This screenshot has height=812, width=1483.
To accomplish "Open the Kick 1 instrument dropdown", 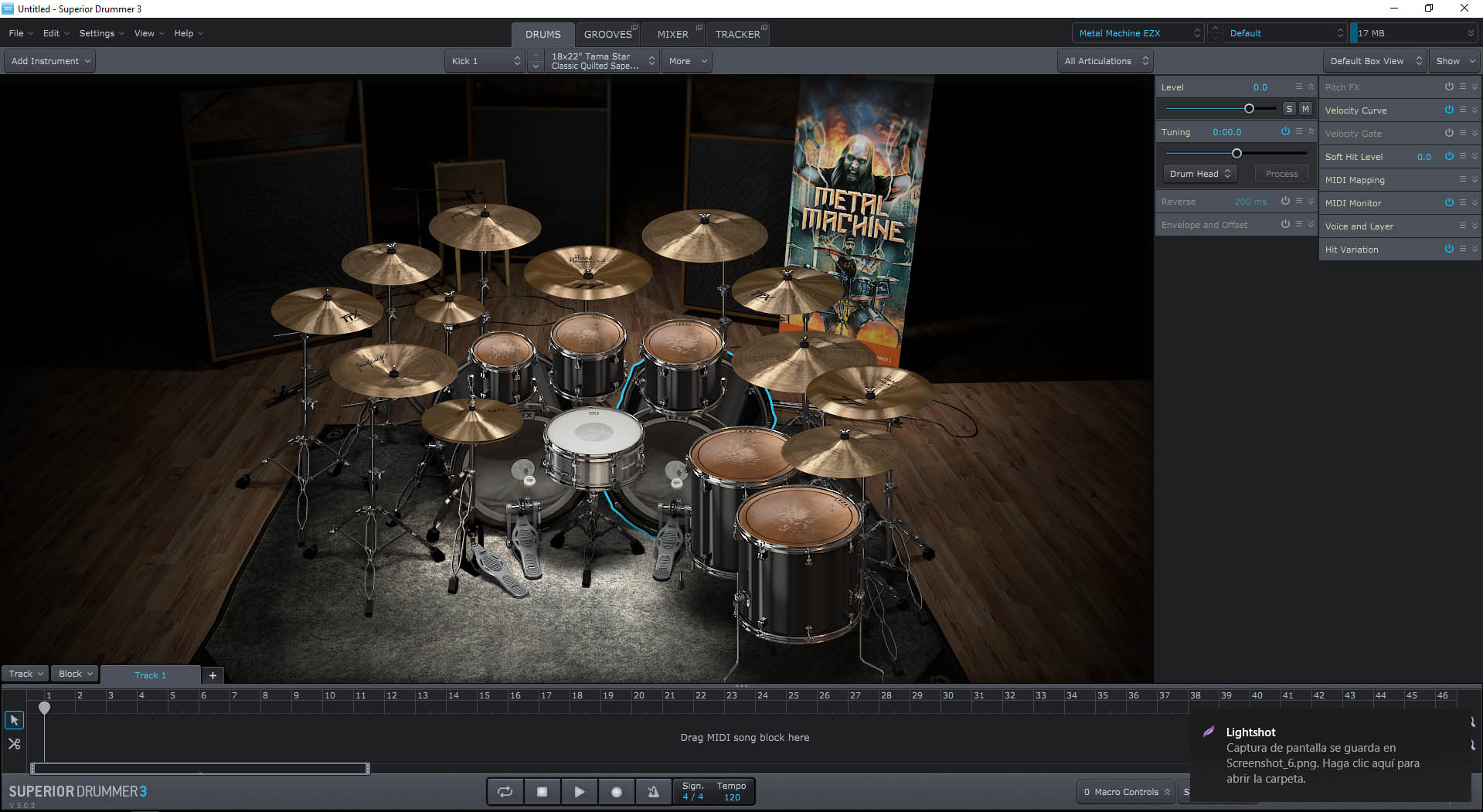I will tap(485, 61).
